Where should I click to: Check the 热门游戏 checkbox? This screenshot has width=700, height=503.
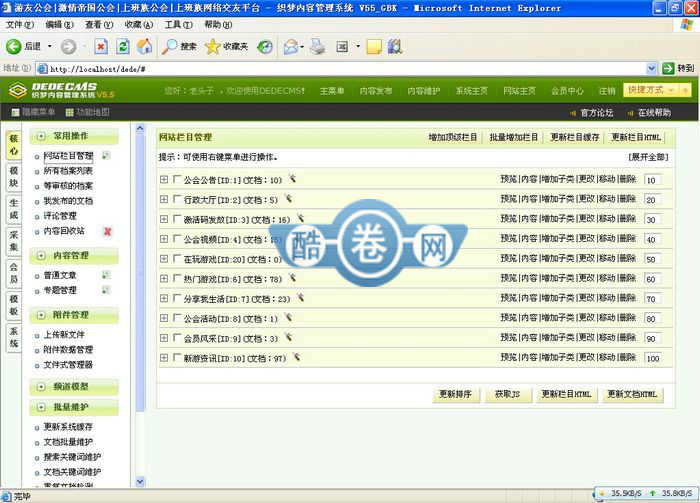[177, 279]
